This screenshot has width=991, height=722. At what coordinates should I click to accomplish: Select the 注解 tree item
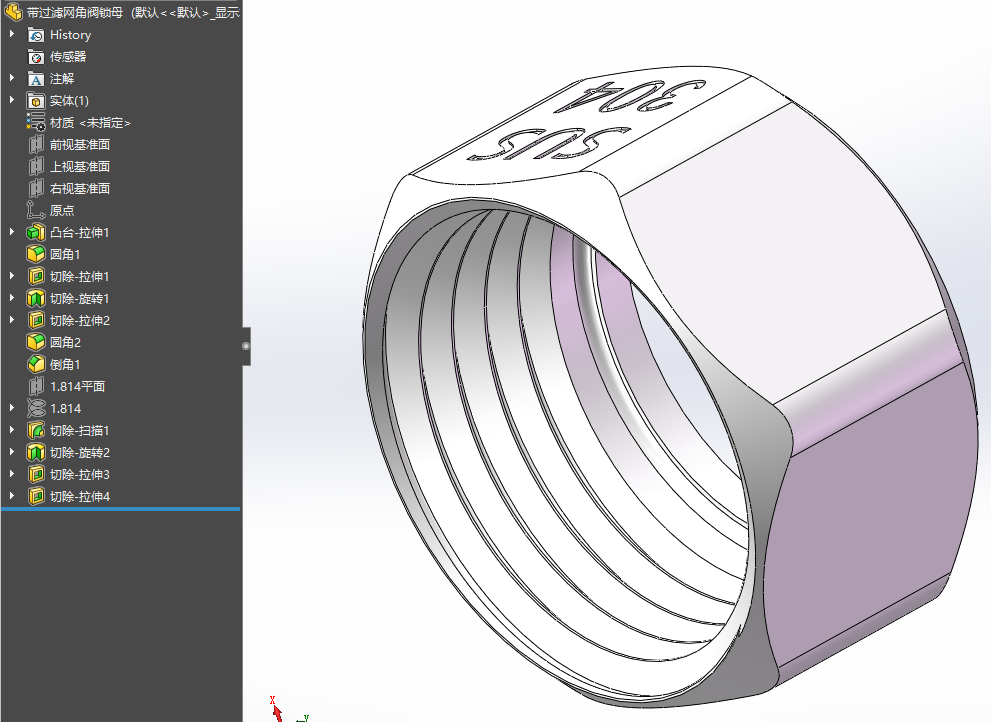click(62, 79)
